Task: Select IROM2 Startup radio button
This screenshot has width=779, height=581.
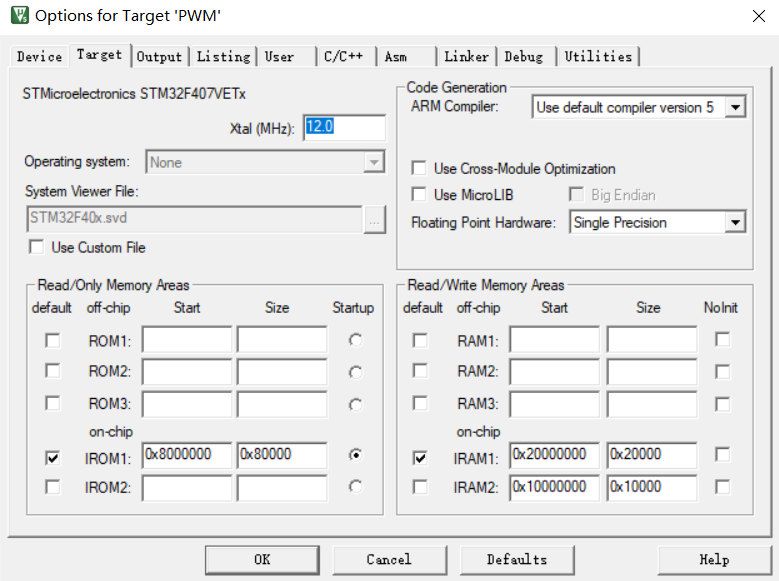Action: pos(355,487)
